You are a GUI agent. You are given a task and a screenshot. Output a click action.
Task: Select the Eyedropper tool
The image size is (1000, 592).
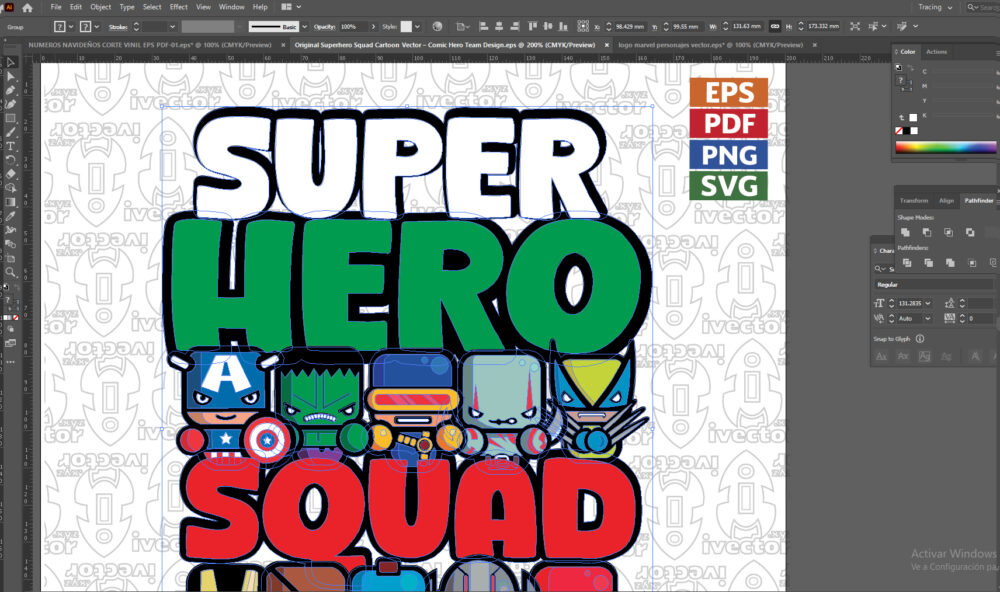pyautogui.click(x=10, y=216)
